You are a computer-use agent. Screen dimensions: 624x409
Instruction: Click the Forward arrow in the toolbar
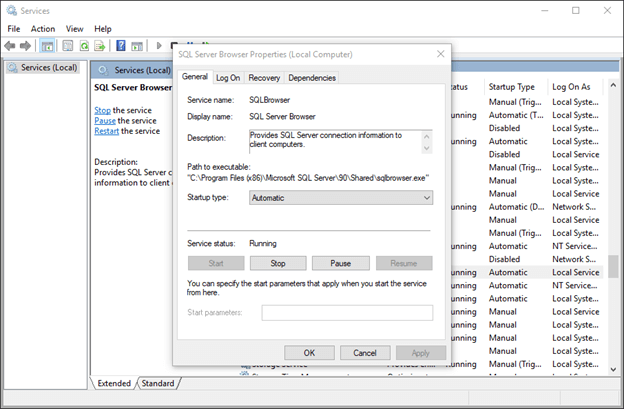(25, 46)
